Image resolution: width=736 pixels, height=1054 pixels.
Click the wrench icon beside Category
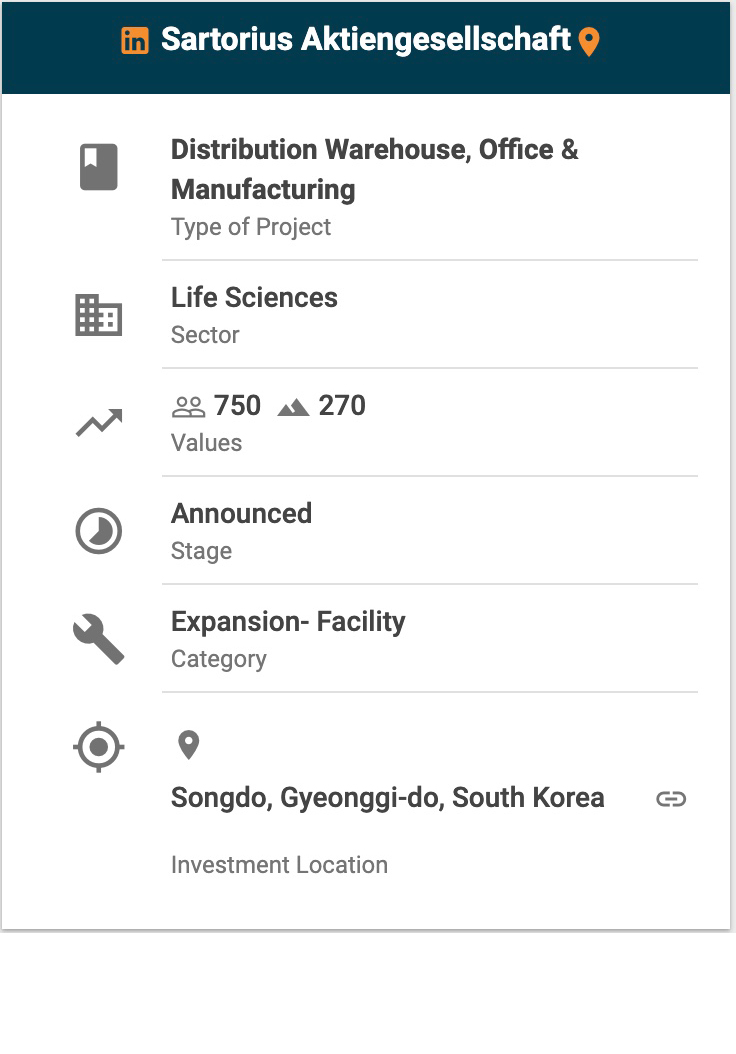[x=99, y=639]
